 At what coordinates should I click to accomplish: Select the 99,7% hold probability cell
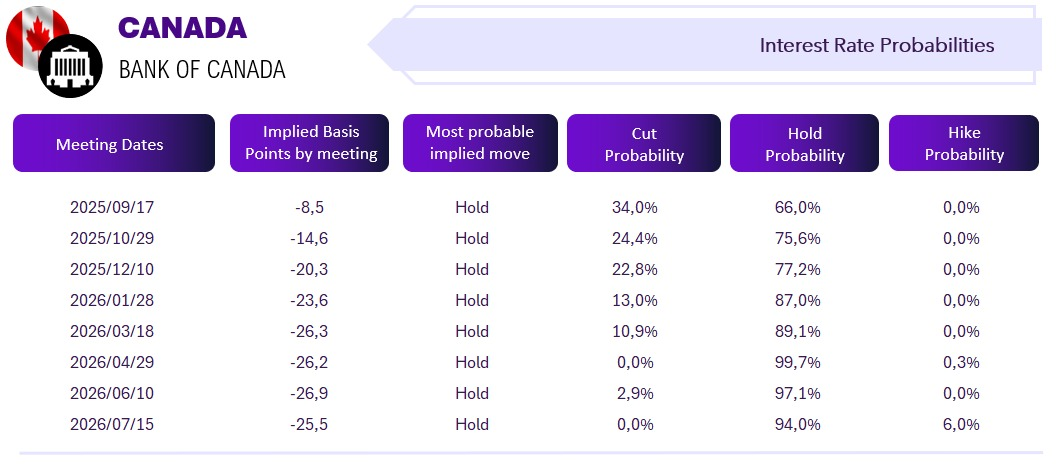(x=797, y=363)
